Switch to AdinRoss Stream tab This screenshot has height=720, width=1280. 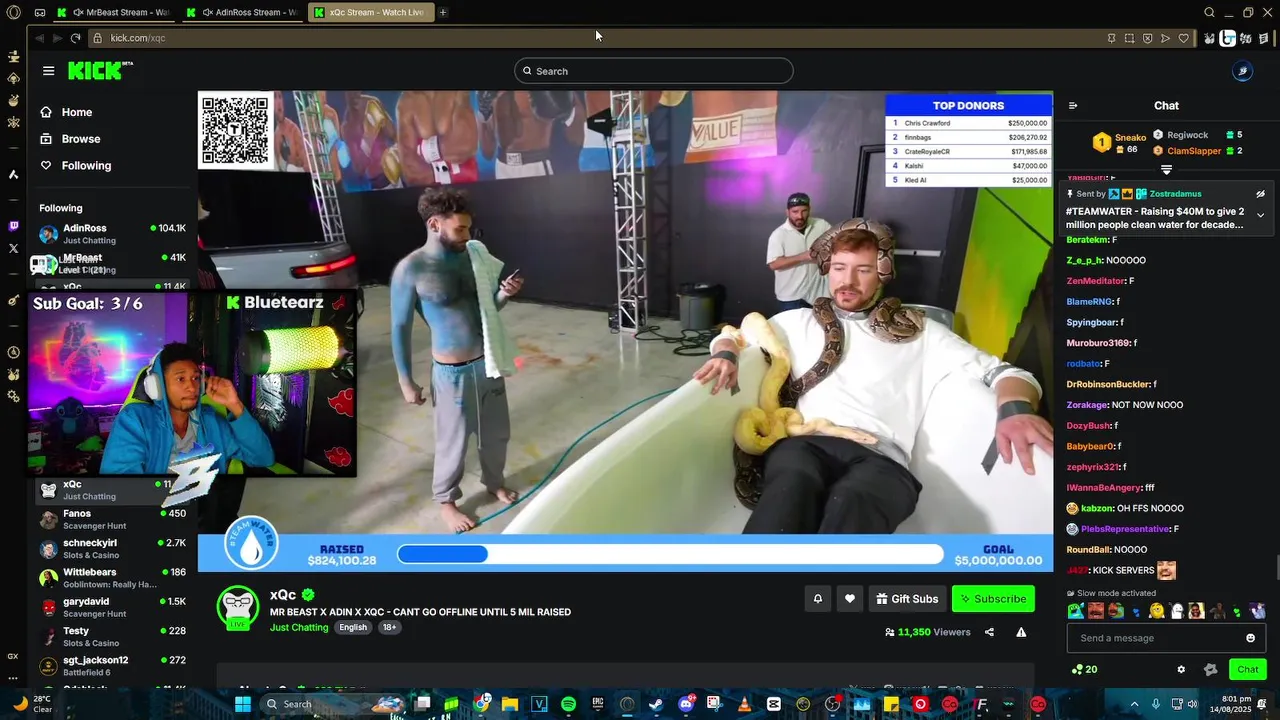[246, 12]
